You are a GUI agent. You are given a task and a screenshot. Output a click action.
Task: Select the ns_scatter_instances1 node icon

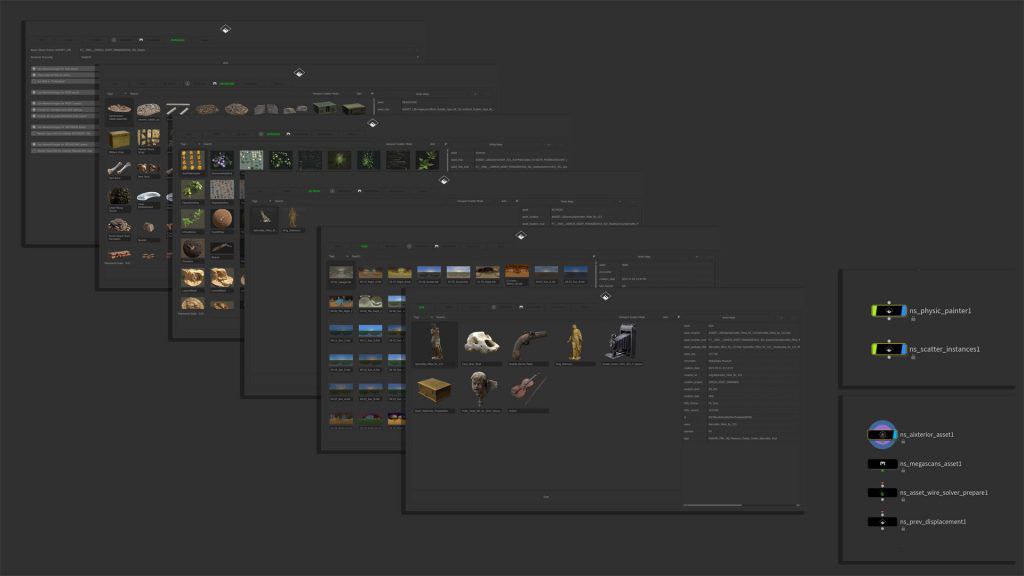(889, 349)
